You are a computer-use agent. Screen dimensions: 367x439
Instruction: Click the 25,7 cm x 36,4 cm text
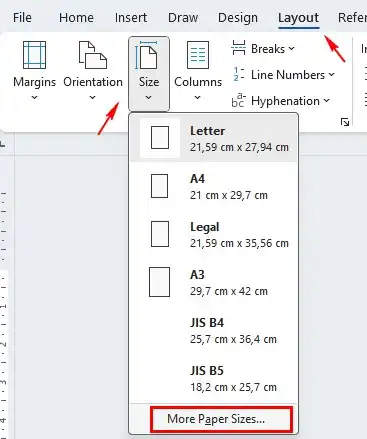coord(233,339)
